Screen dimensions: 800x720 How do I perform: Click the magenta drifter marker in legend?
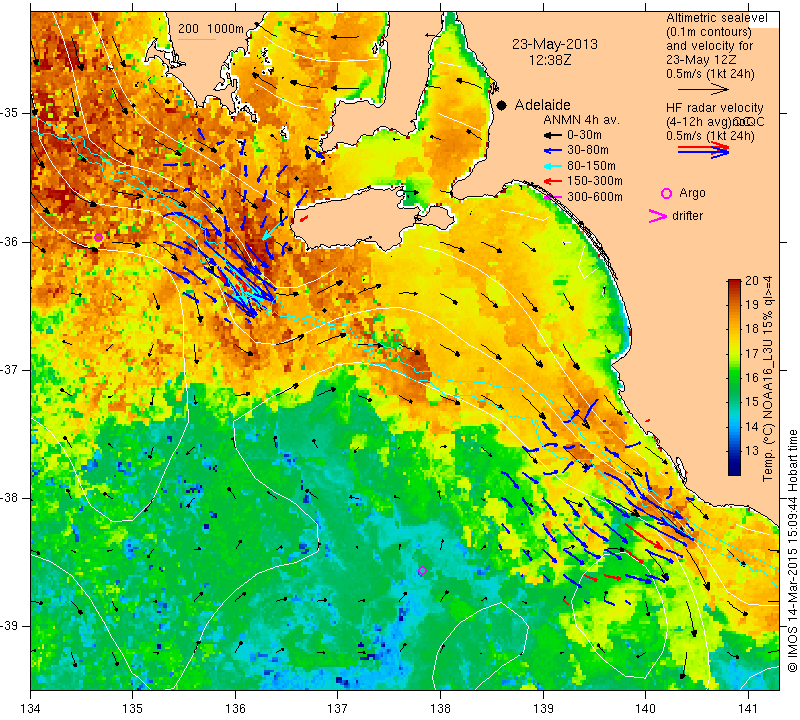(657, 216)
